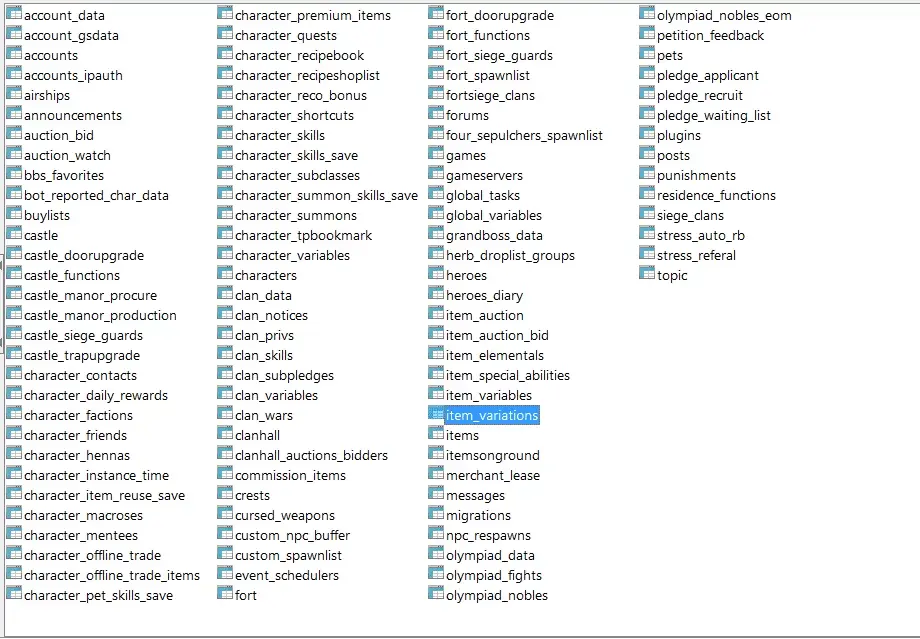Select the announcements table name
Screen dimensions: 920x639
(73, 116)
